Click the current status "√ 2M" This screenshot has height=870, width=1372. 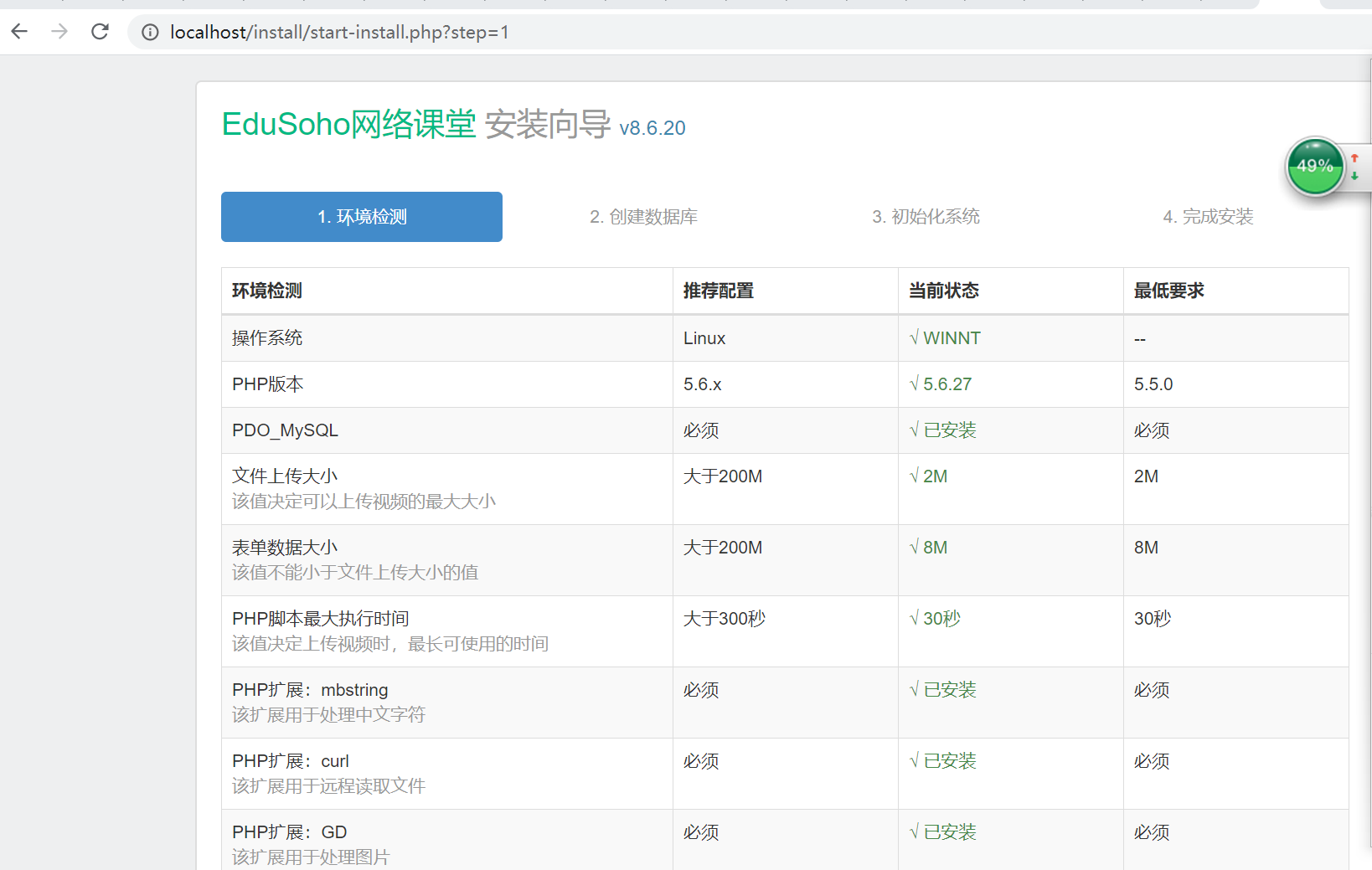pos(928,476)
